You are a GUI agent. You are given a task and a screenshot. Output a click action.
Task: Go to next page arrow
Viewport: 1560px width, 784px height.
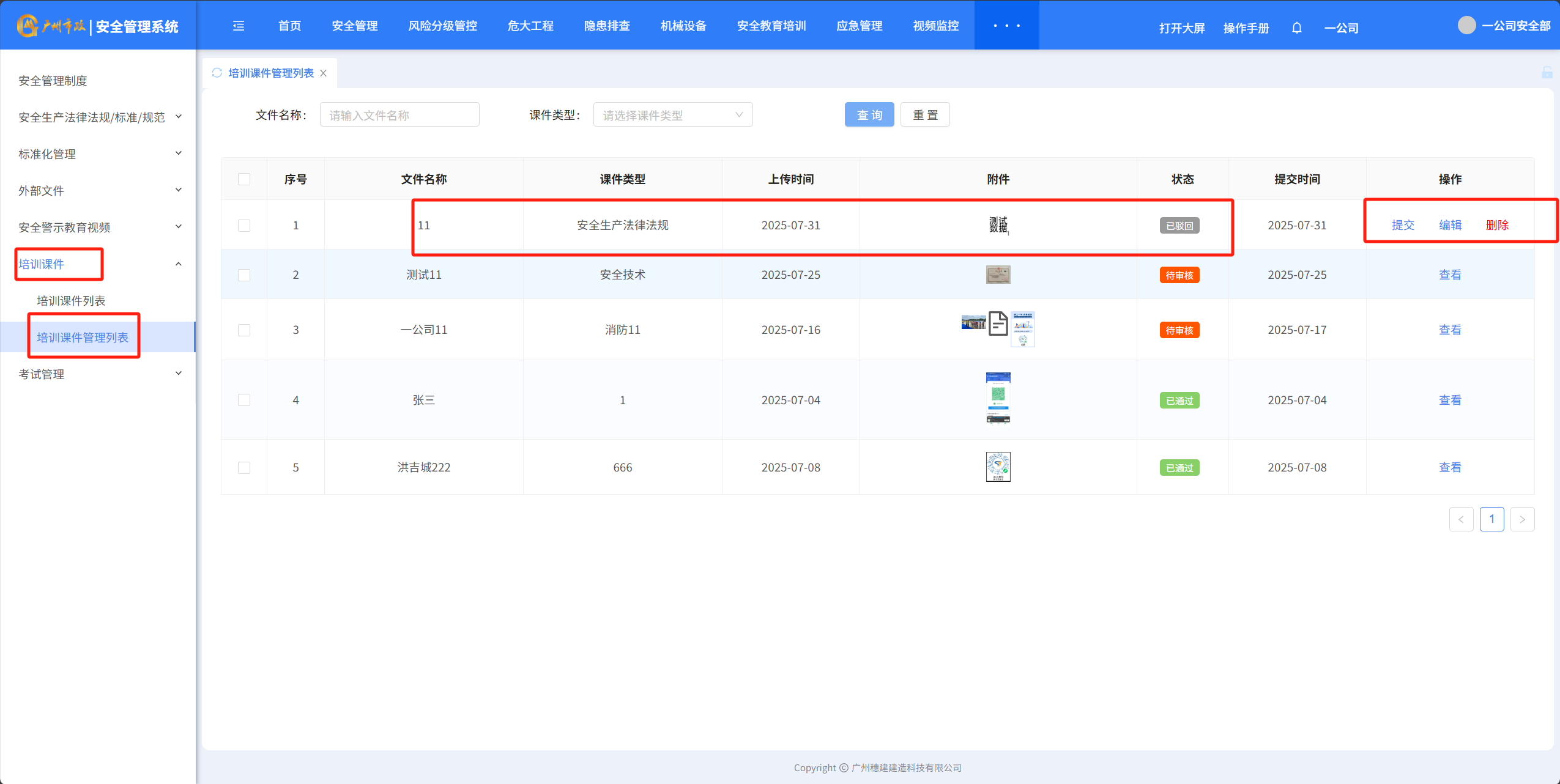tap(1522, 519)
